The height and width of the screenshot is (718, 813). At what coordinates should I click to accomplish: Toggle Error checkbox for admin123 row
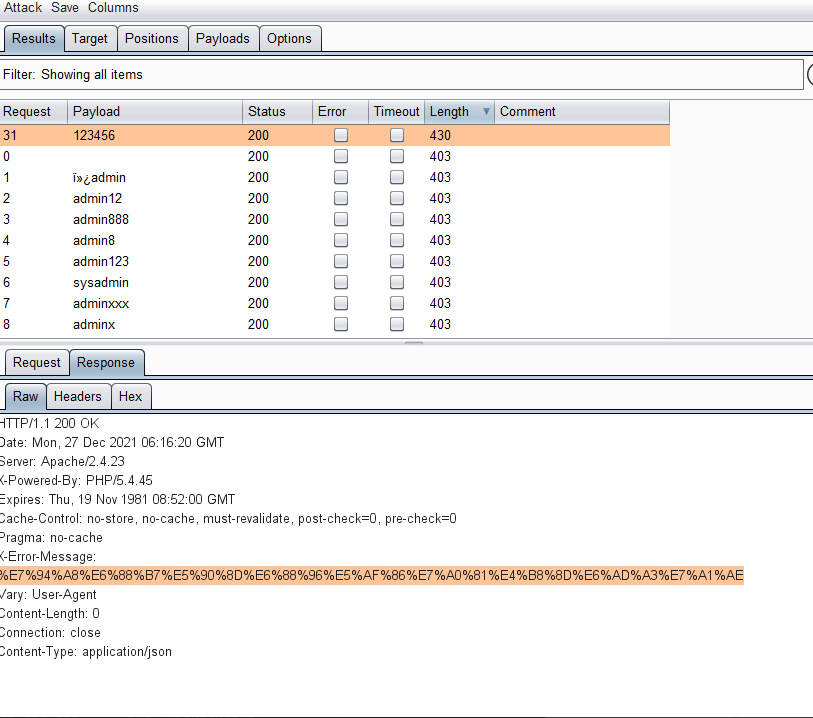(x=341, y=261)
